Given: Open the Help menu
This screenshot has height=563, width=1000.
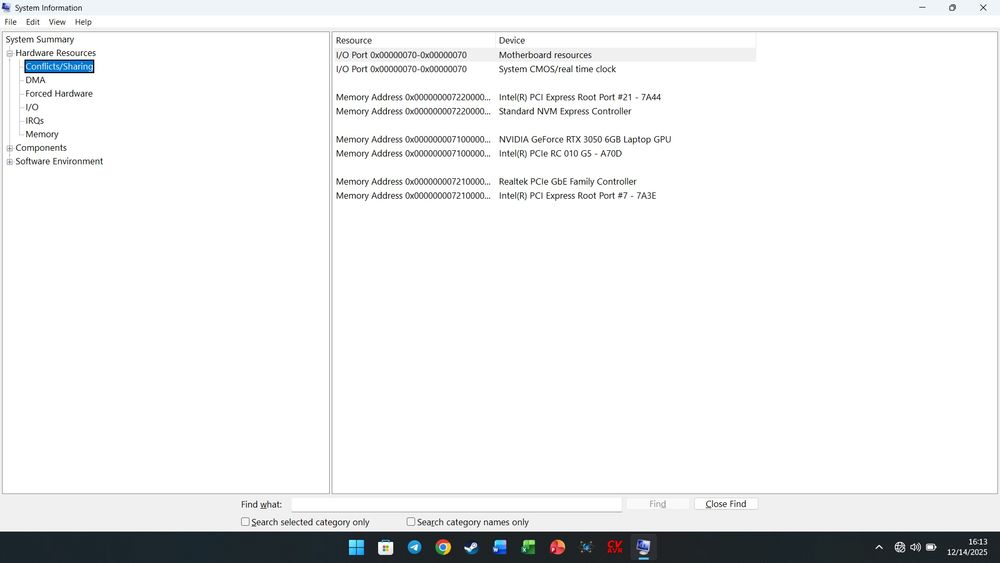Looking at the screenshot, I should point(83,22).
